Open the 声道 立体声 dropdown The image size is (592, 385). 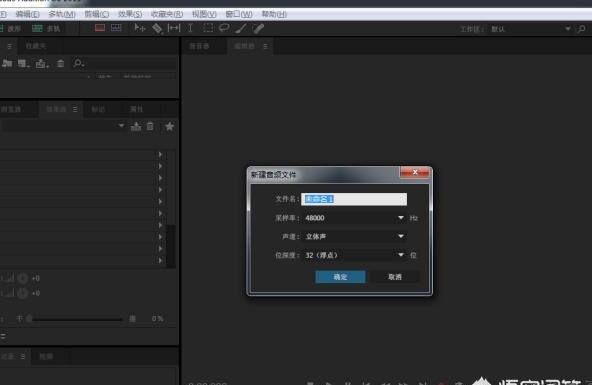click(354, 236)
